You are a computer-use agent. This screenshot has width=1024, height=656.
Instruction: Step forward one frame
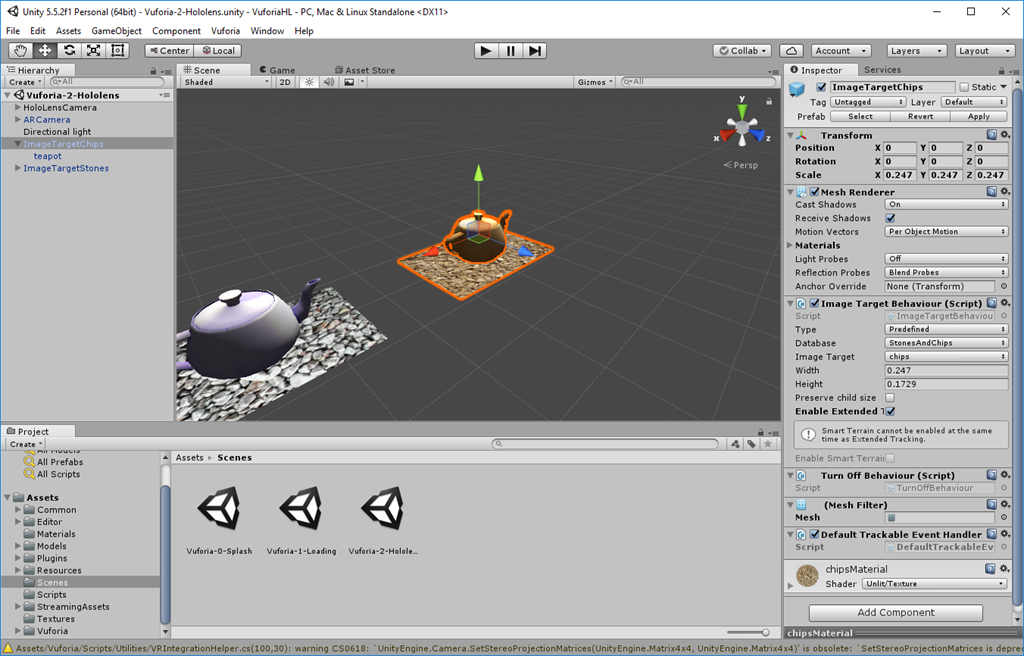(x=534, y=50)
